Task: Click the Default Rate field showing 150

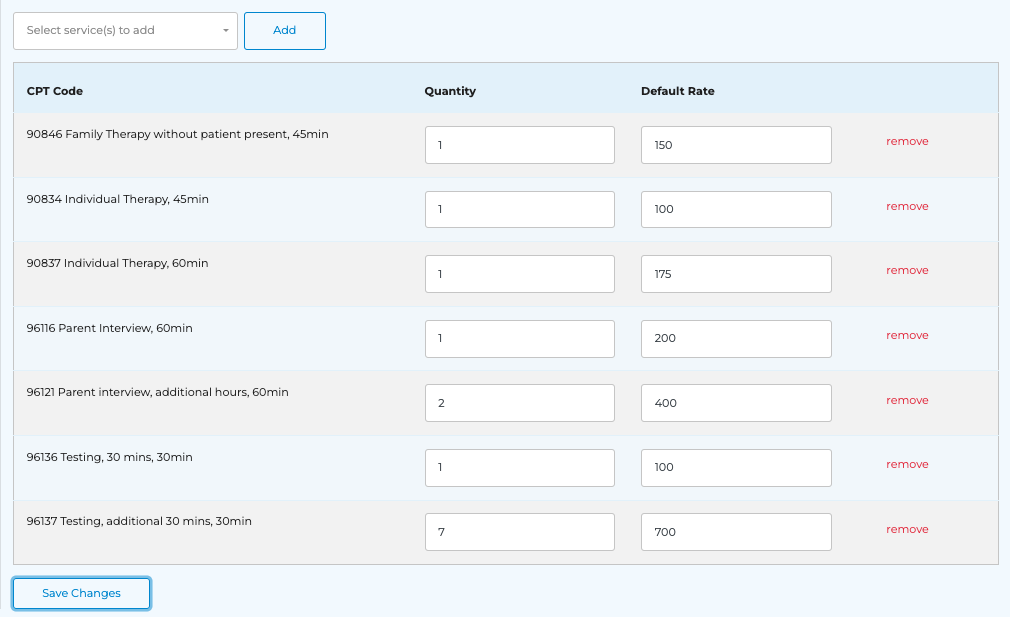Action: (x=736, y=145)
